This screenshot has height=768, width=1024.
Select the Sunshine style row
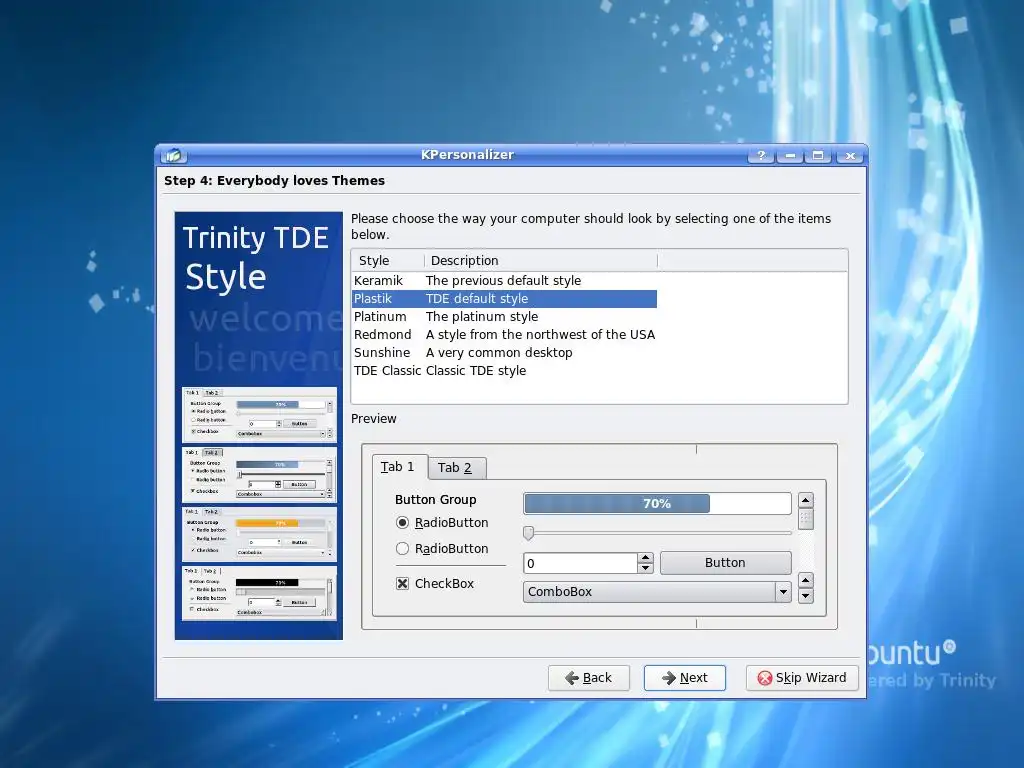pyautogui.click(x=504, y=353)
